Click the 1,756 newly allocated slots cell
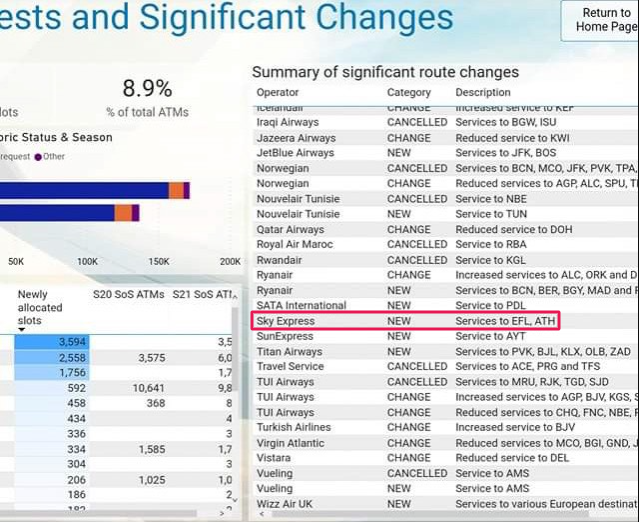The width and height of the screenshot is (639, 522). [52, 373]
